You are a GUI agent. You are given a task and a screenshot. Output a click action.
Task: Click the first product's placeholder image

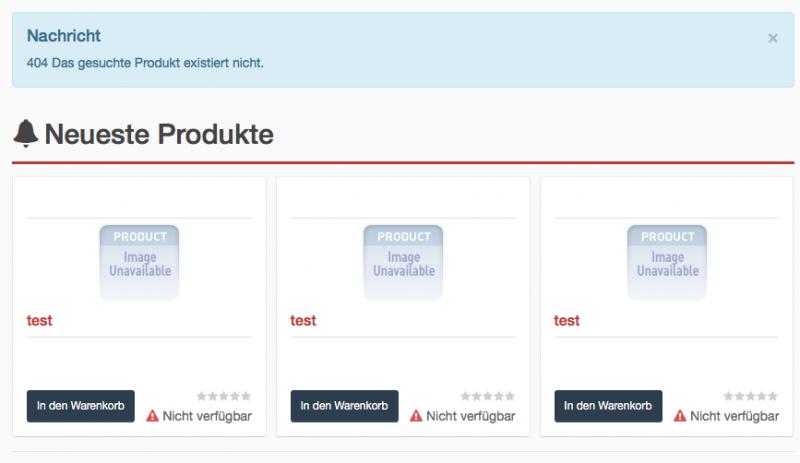coord(139,262)
